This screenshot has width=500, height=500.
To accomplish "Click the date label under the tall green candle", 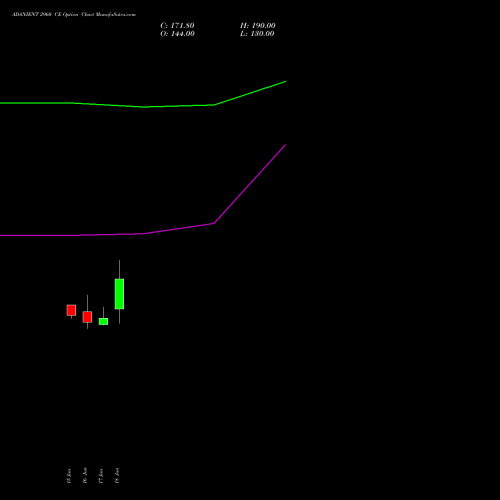I will [x=117, y=475].
